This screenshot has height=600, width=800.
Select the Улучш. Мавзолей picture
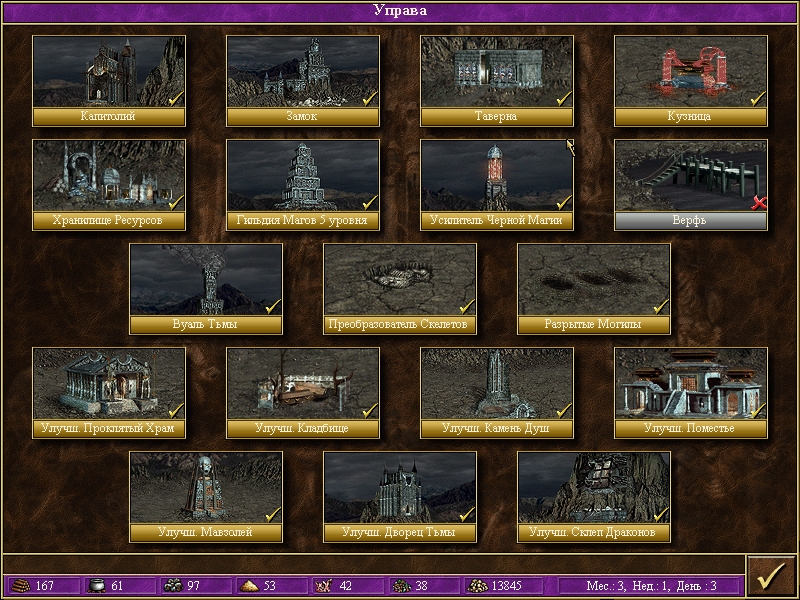pos(206,488)
